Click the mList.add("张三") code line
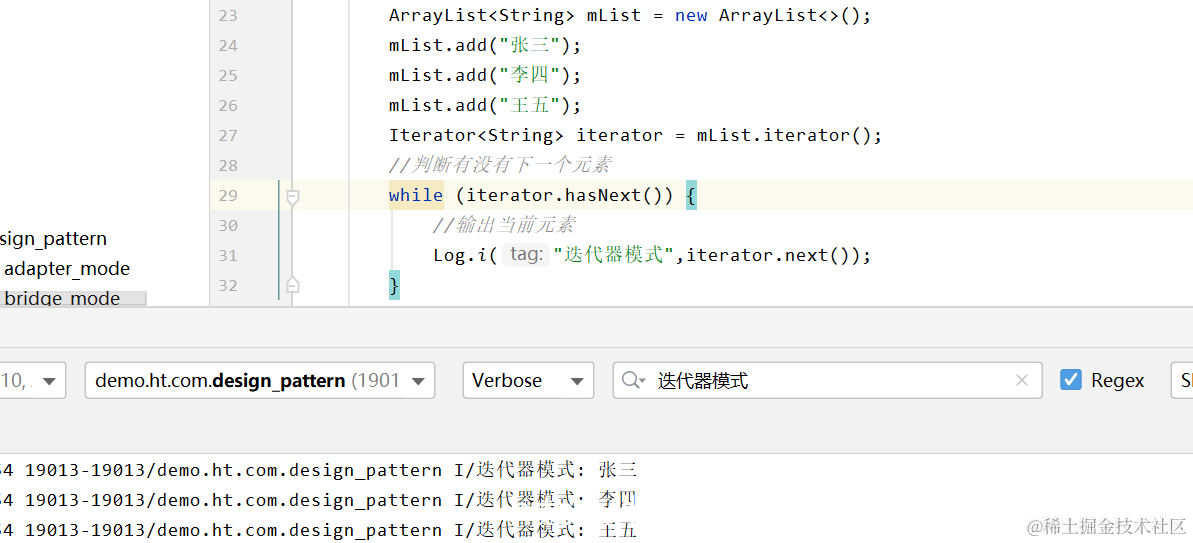This screenshot has width=1193, height=543. tap(485, 46)
